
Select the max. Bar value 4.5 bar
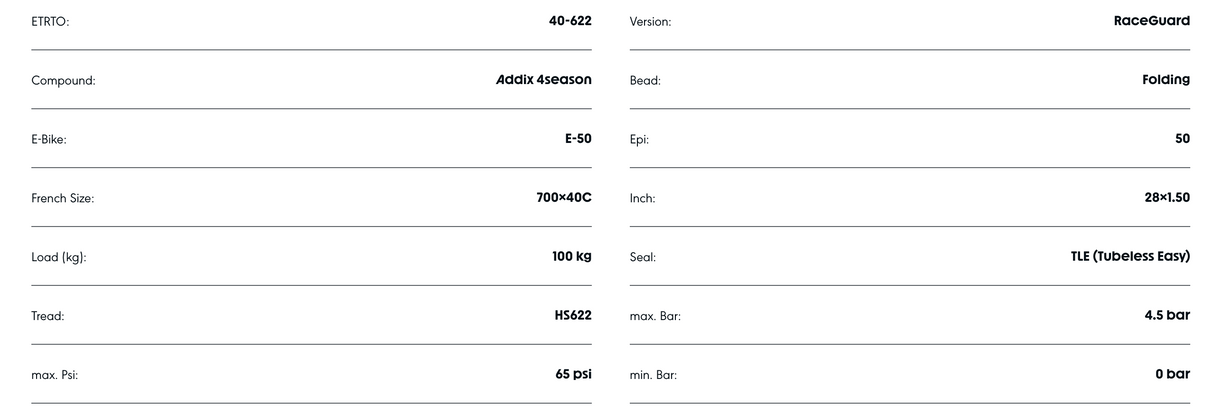tap(1167, 316)
